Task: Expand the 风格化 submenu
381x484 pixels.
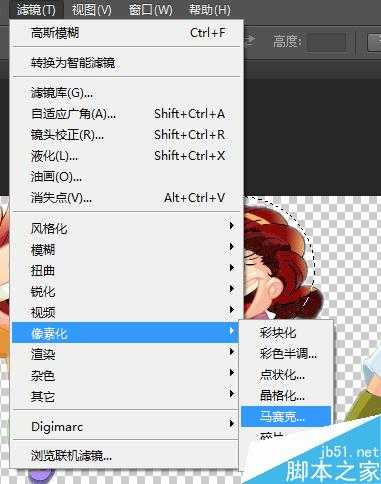Action: coord(126,229)
